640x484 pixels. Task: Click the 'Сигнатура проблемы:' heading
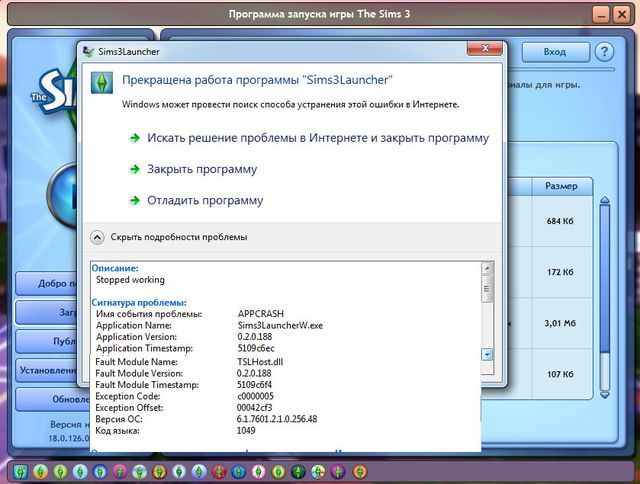click(x=139, y=302)
